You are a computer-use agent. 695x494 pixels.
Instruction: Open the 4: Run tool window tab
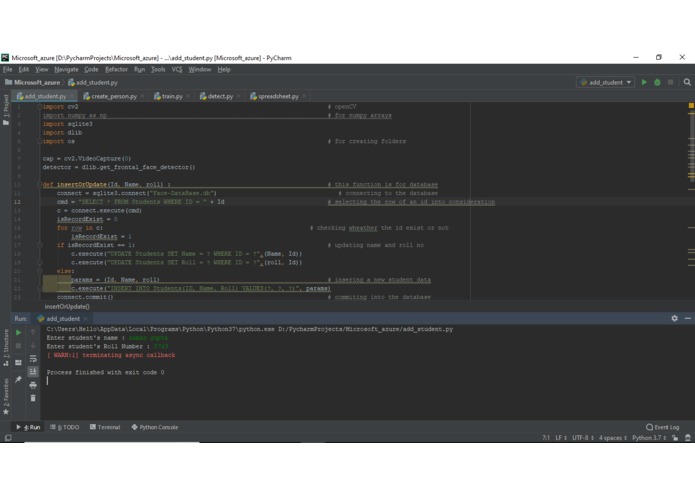[x=28, y=427]
